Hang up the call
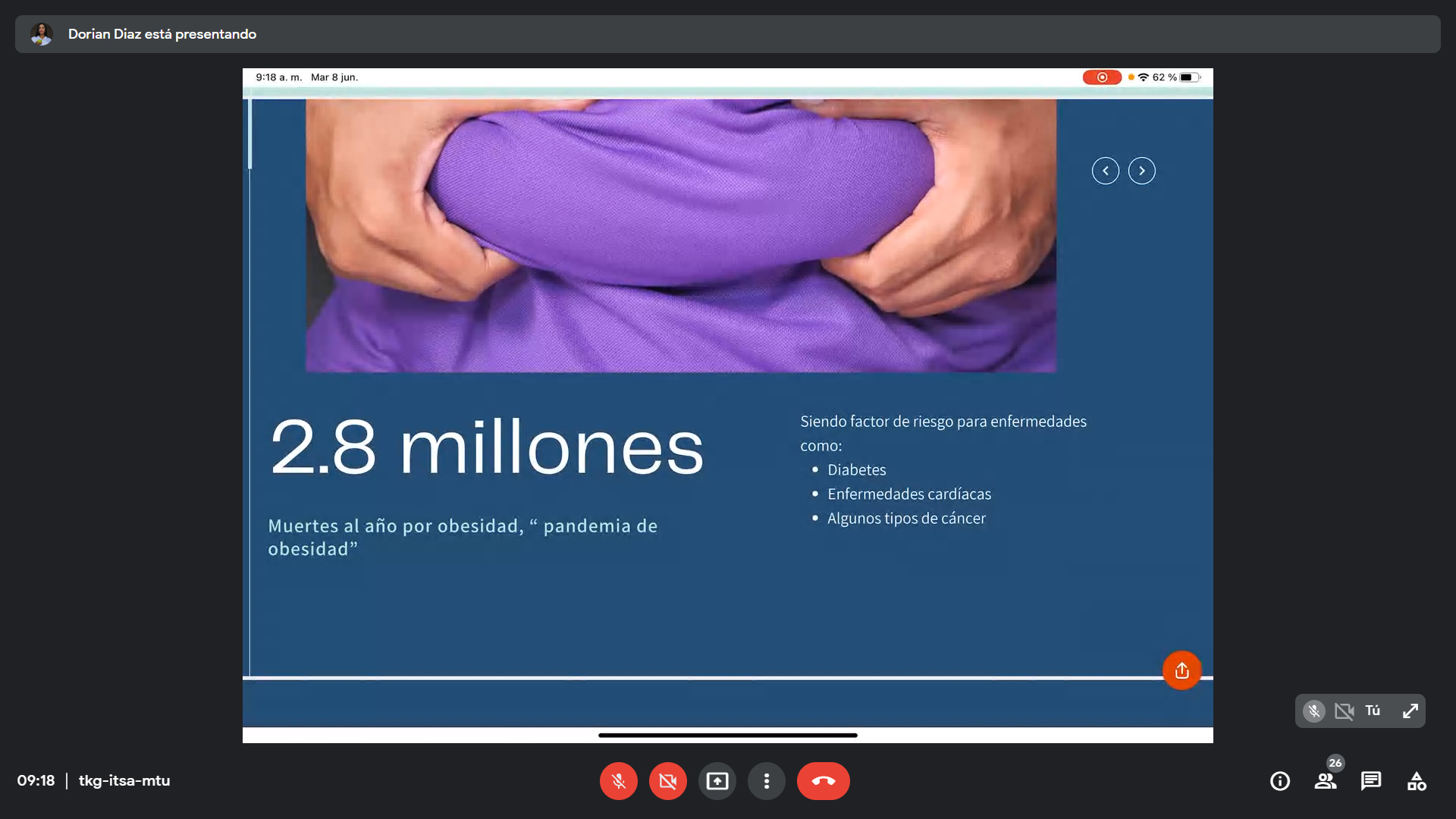The width and height of the screenshot is (1456, 819). (x=823, y=781)
